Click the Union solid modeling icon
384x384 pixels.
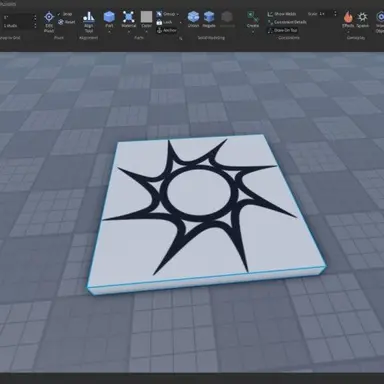[x=193, y=16]
